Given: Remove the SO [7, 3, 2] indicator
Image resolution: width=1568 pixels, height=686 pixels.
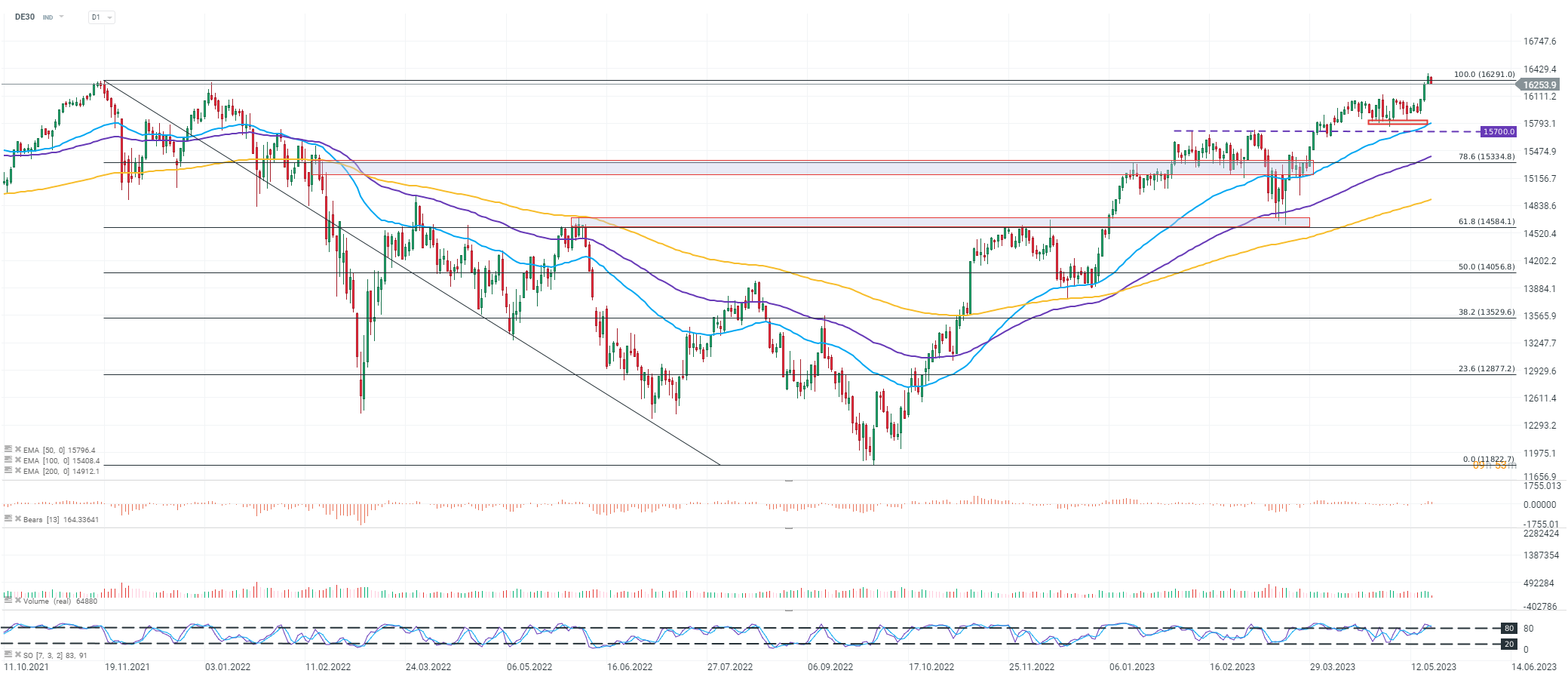Looking at the screenshot, I should click(x=18, y=655).
